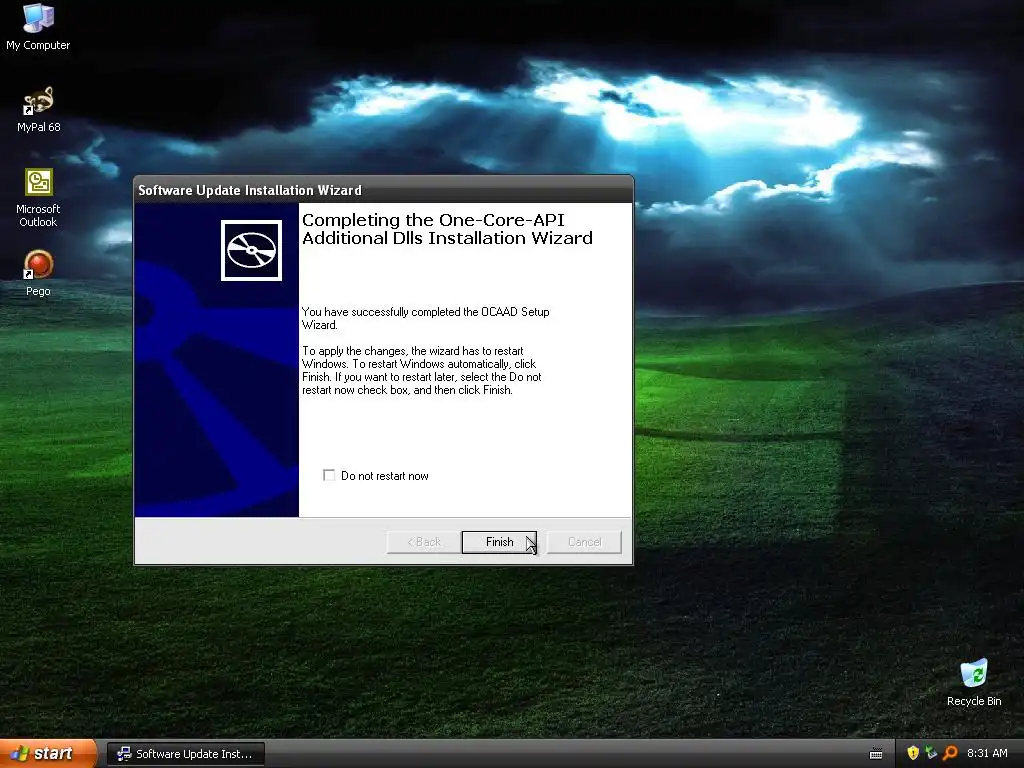Image resolution: width=1024 pixels, height=768 pixels.
Task: Click the Finish button in wizard
Action: [x=499, y=542]
